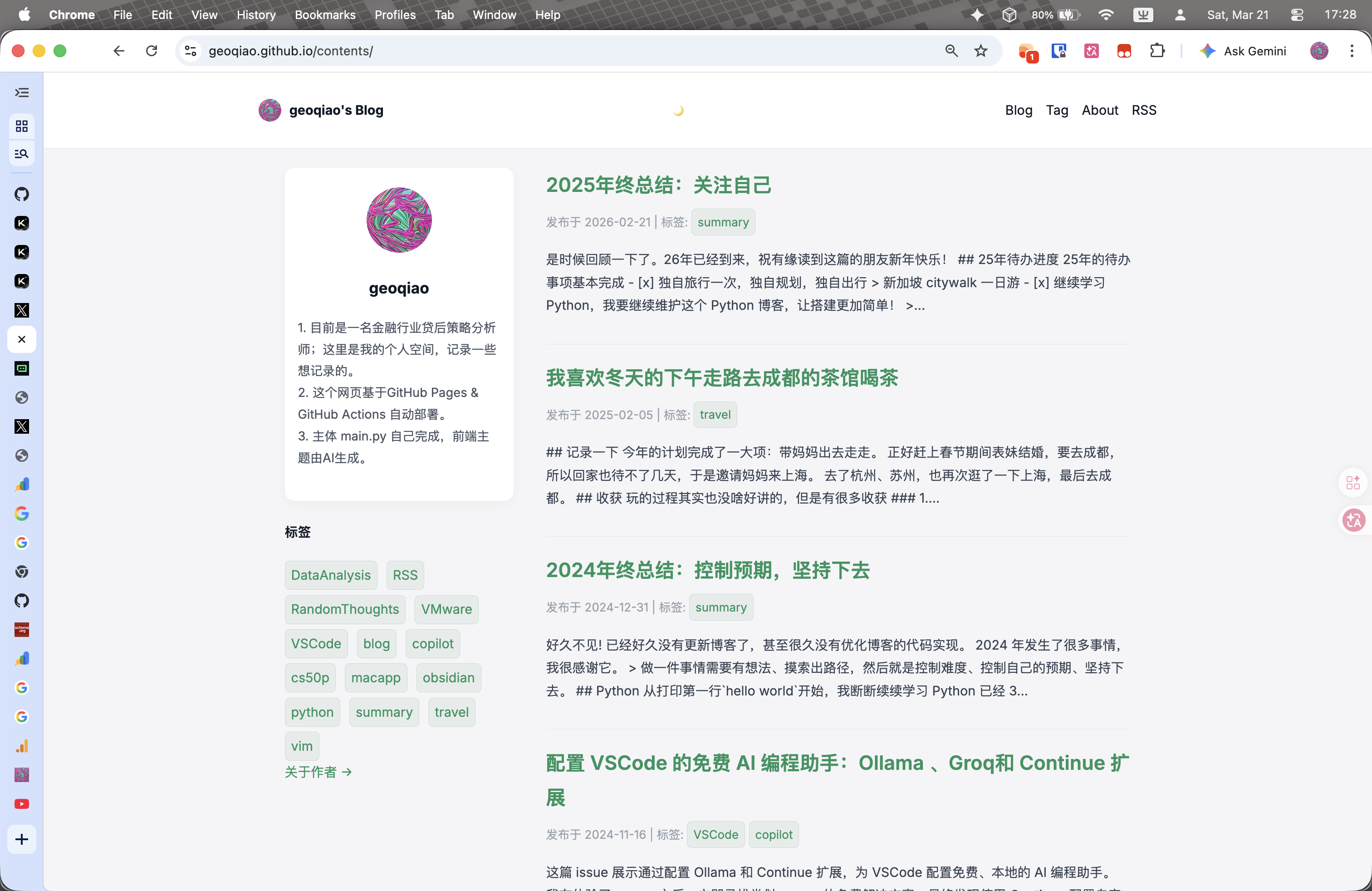Click the copilot tag under the VSCode post
1372x891 pixels.
774,835
